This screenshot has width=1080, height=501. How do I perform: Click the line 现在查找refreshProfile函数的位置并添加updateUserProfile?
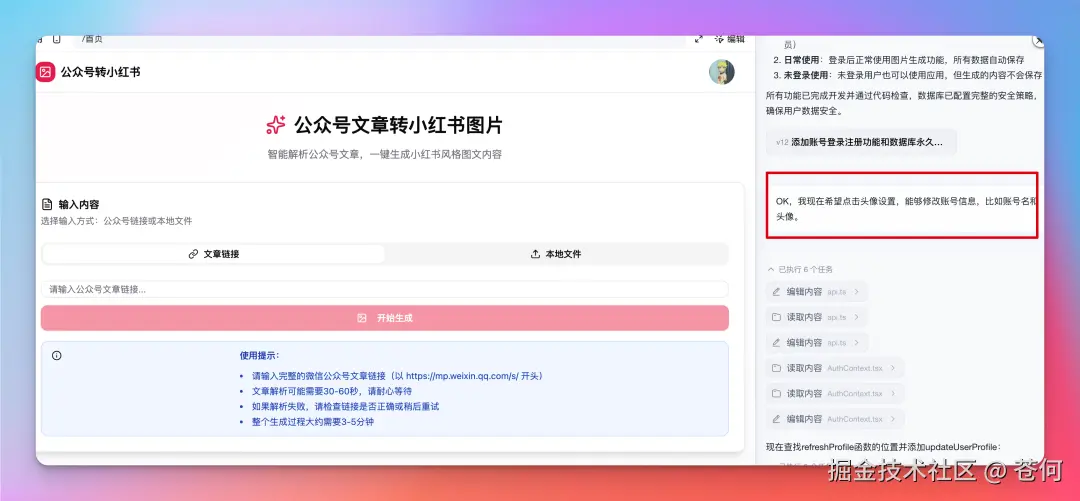click(x=883, y=447)
